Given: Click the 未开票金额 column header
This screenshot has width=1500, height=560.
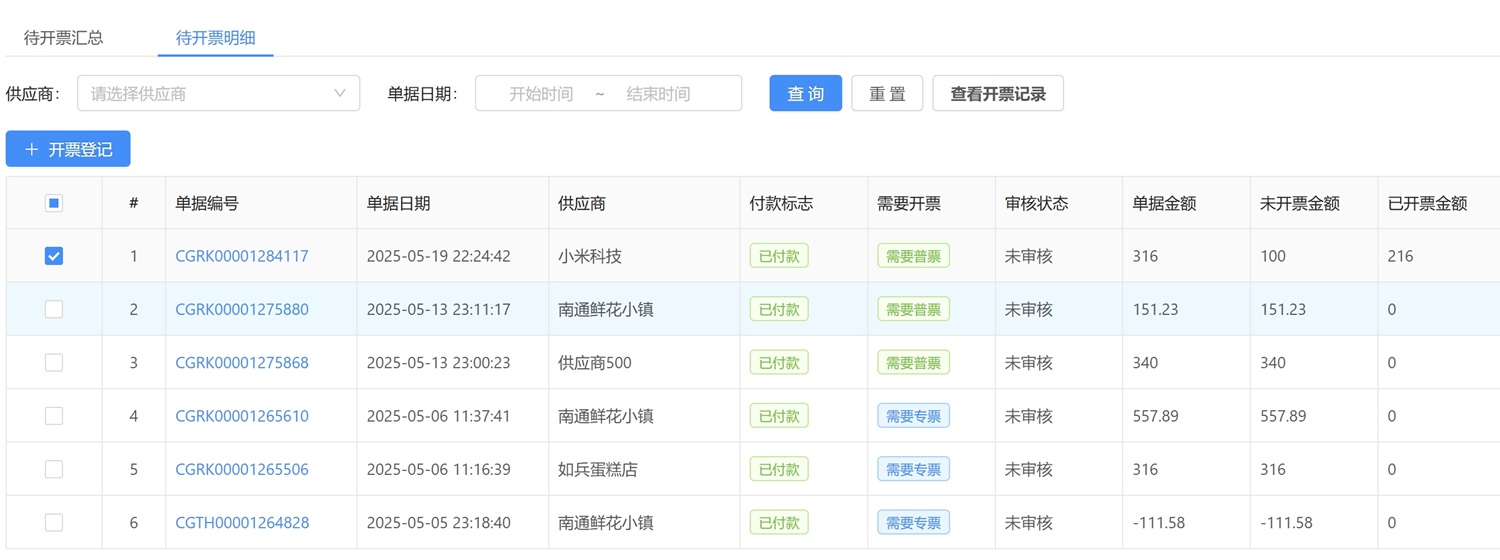Looking at the screenshot, I should pyautogui.click(x=1300, y=203).
